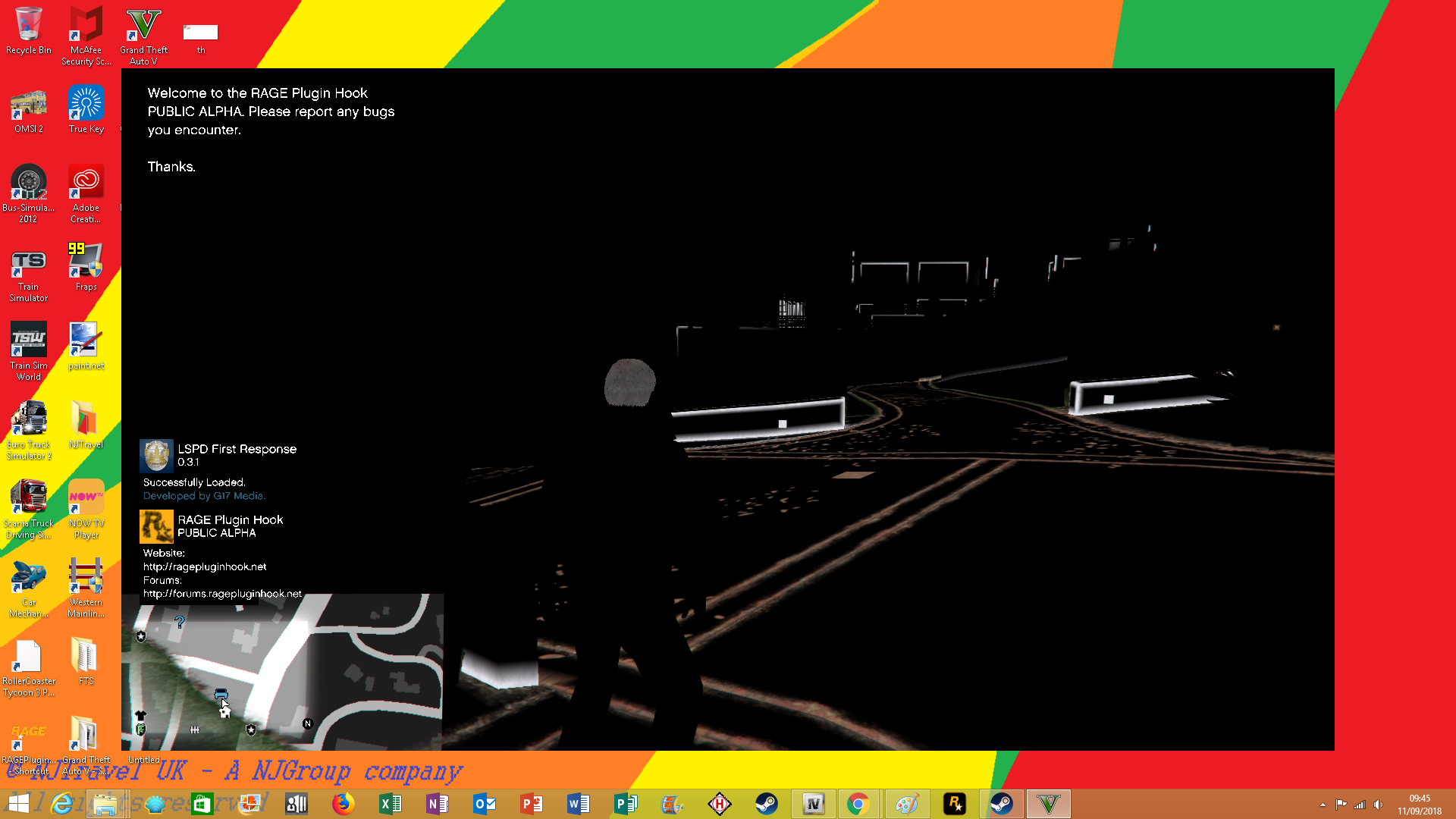
Task: Open Google Chrome from the taskbar
Action: pyautogui.click(x=858, y=804)
